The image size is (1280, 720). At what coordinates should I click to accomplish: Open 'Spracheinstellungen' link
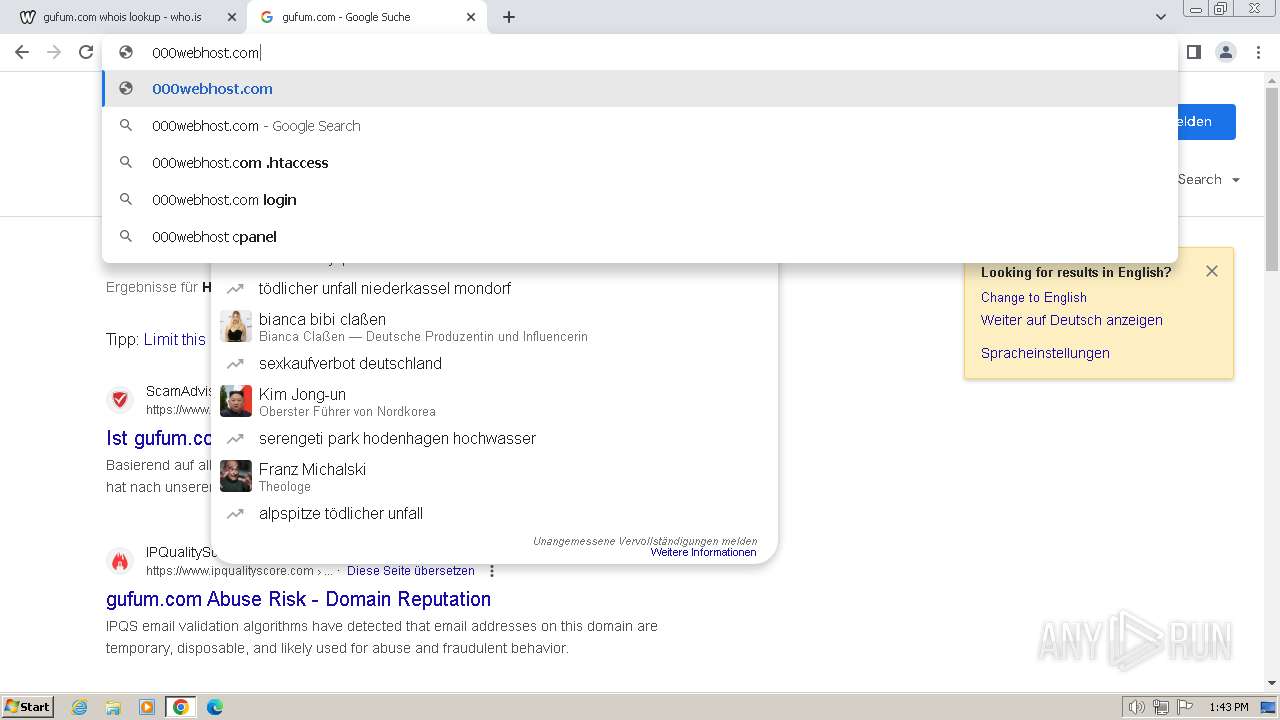[x=1045, y=353]
